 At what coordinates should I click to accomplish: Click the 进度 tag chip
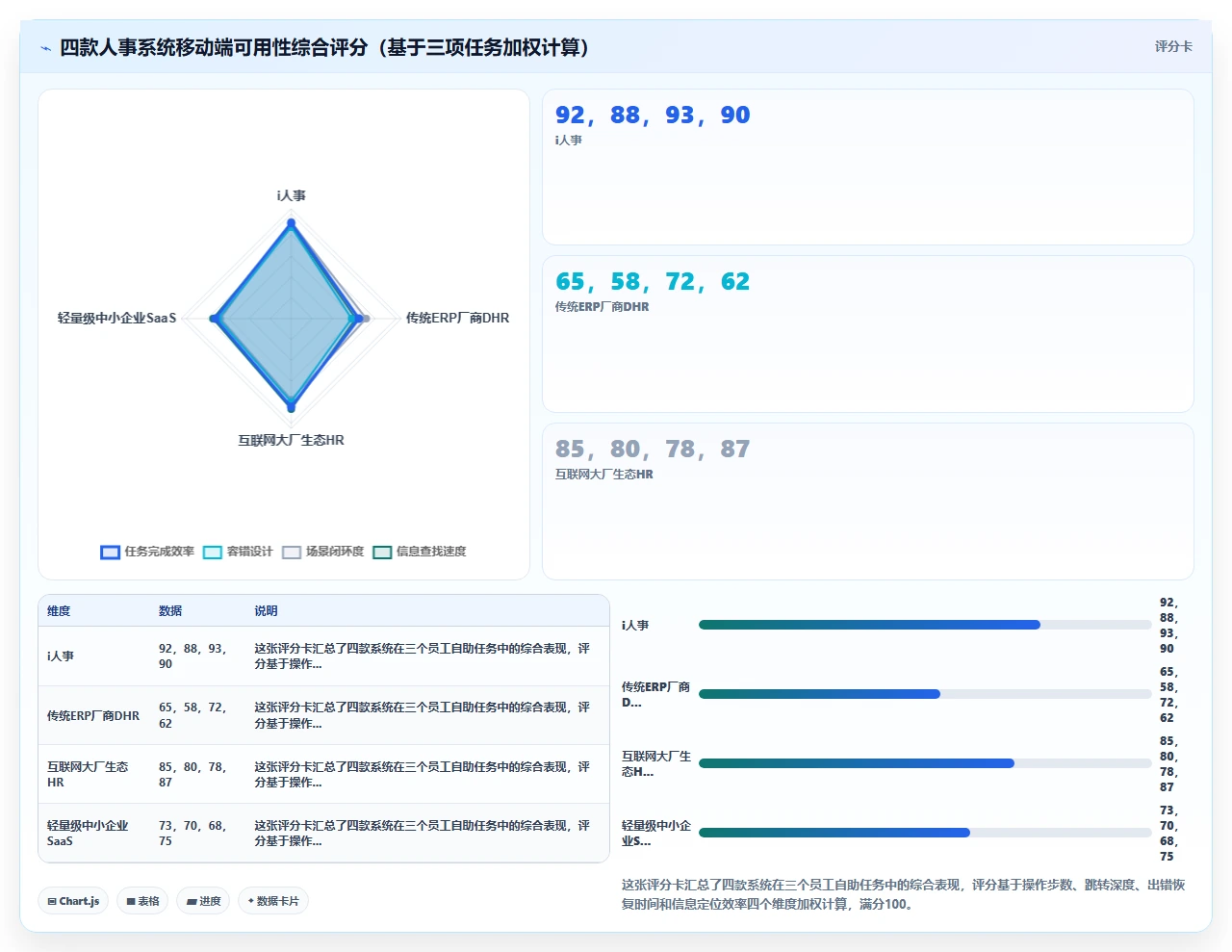[203, 901]
